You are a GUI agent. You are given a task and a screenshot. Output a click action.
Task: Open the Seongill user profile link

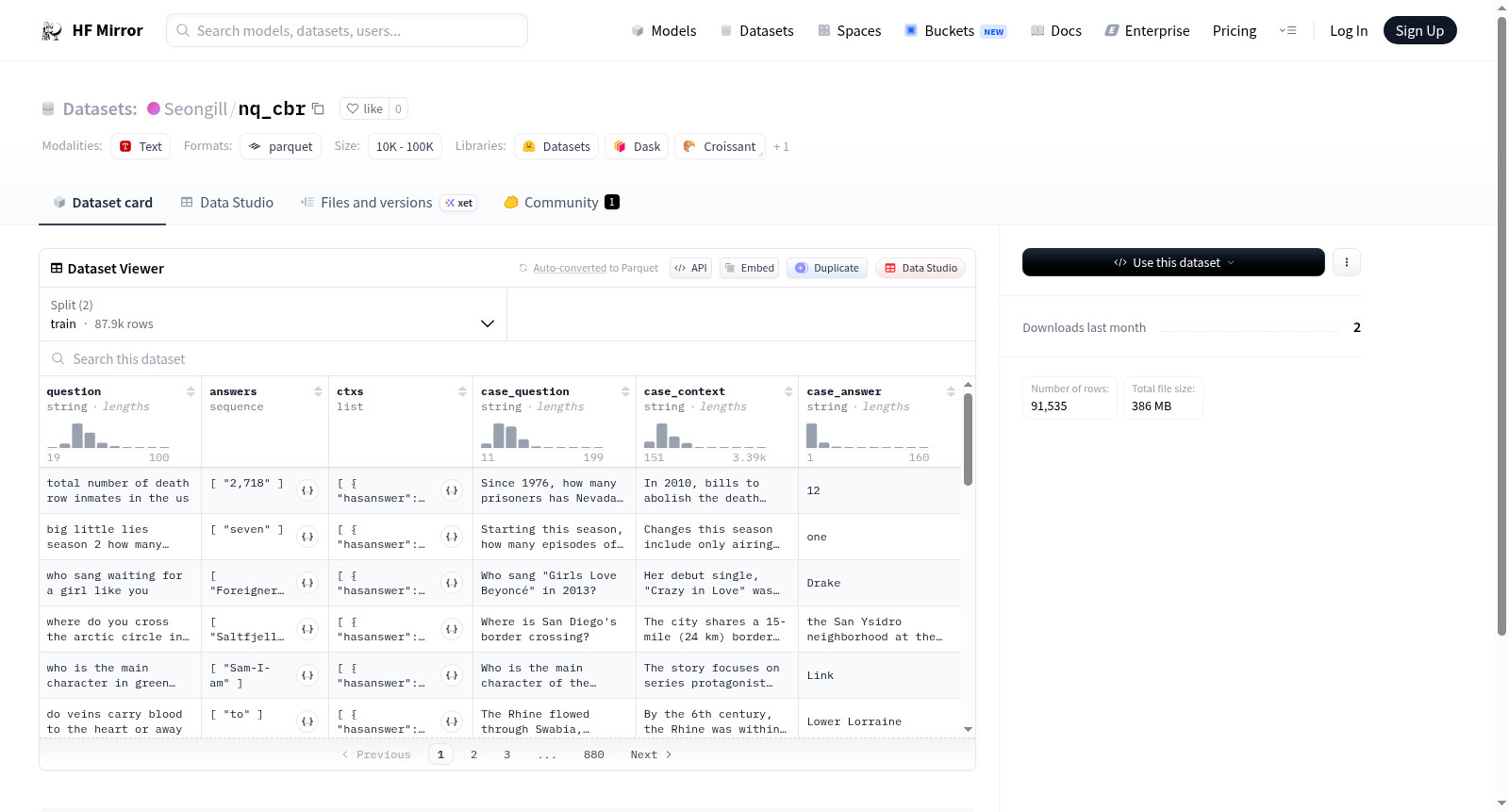195,108
